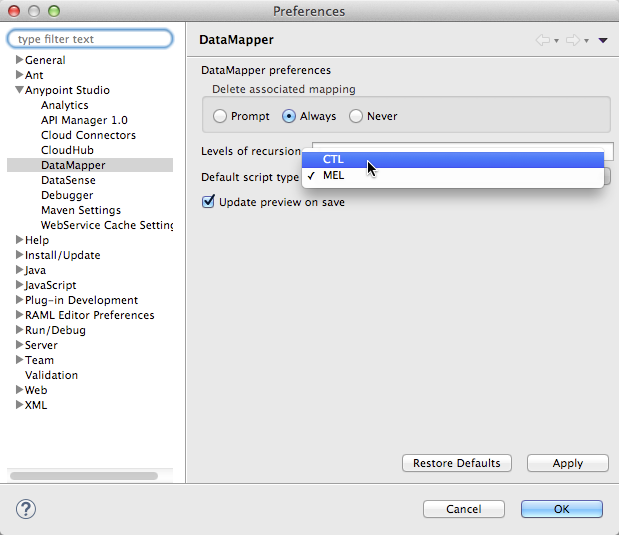The width and height of the screenshot is (619, 535).
Task: Collapse the Anypoint Studio tree node
Action: [19, 90]
